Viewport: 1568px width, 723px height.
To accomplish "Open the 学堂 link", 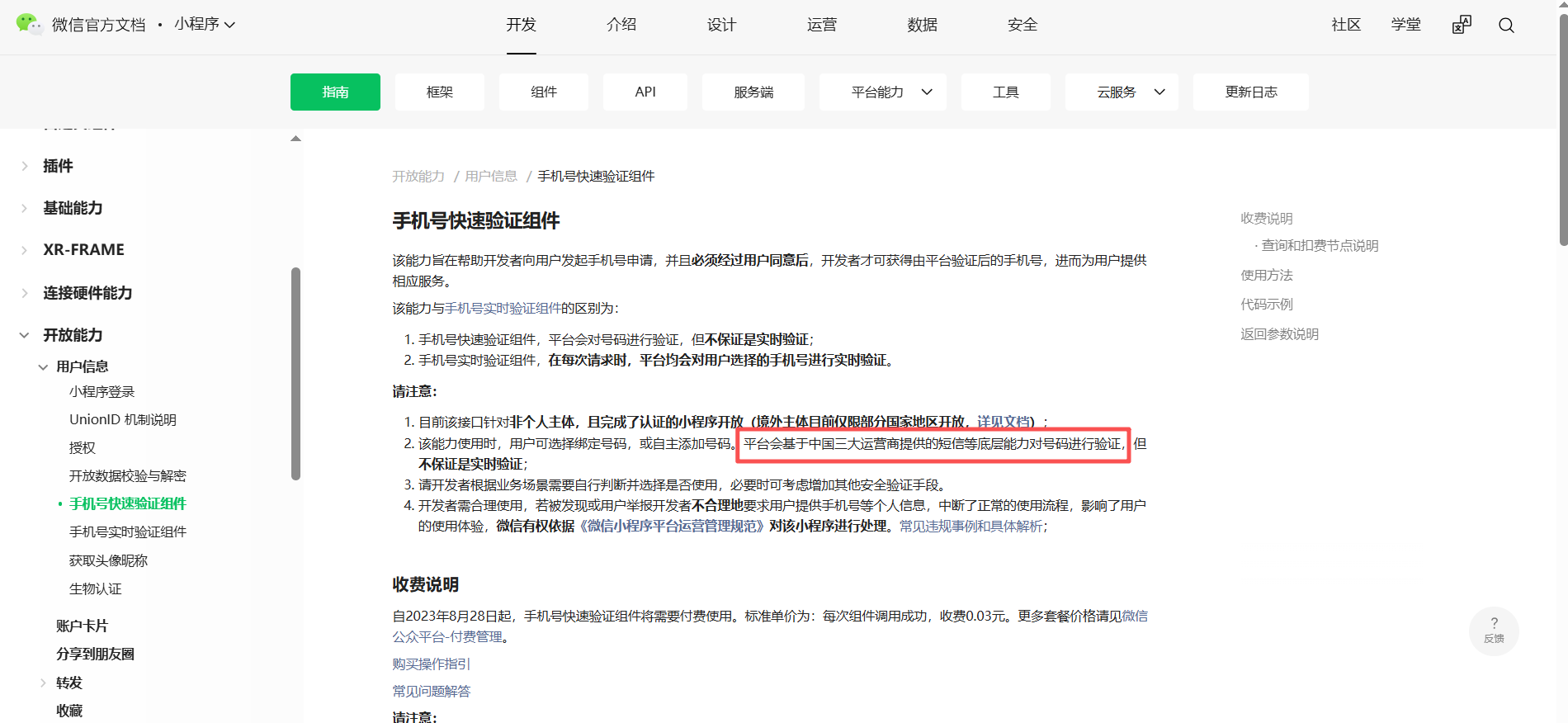I will pos(1406,25).
